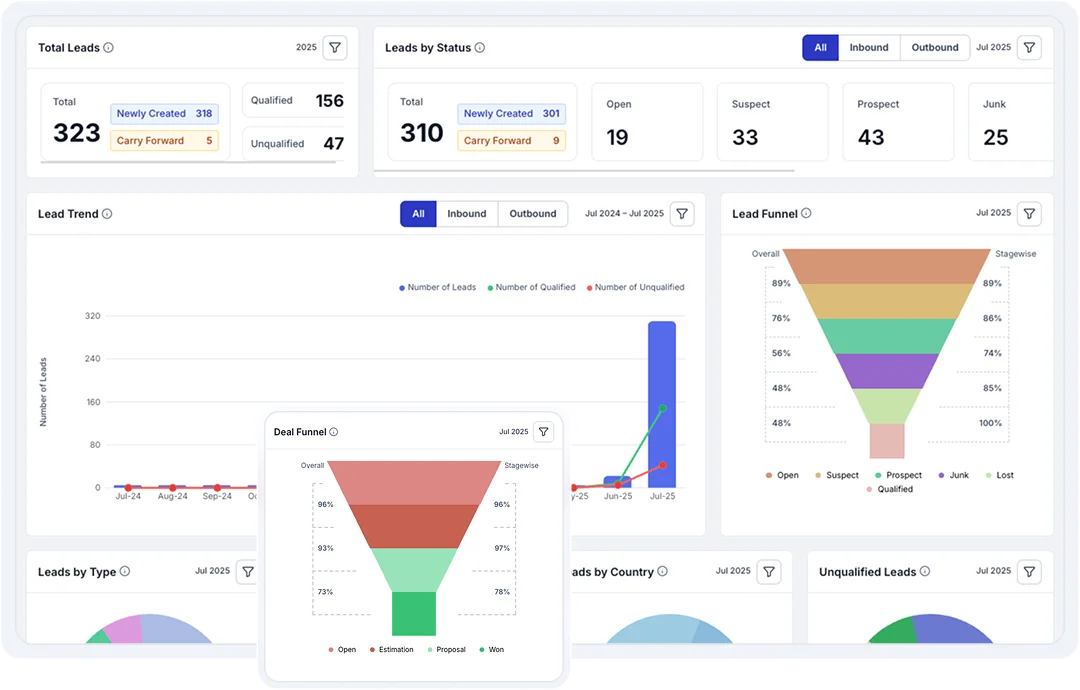
Task: Open the Lead Trend filter icon
Action: point(682,213)
